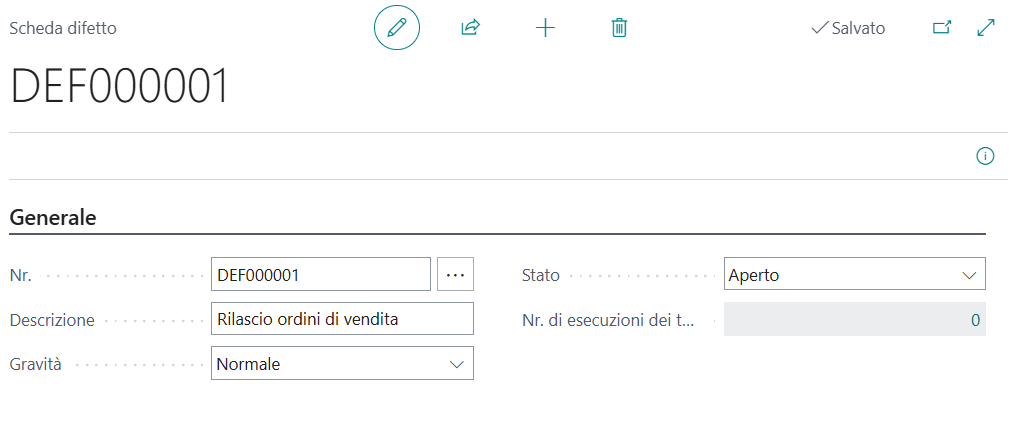1027x424 pixels.
Task: Open the card in a new window
Action: click(x=941, y=28)
